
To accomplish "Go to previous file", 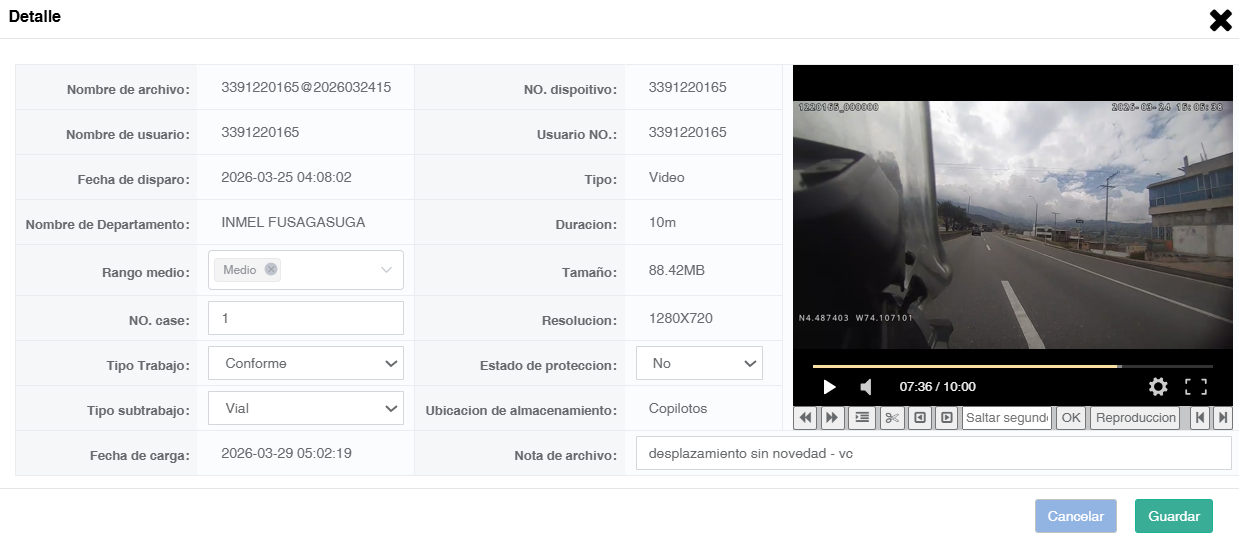I will coord(1200,417).
